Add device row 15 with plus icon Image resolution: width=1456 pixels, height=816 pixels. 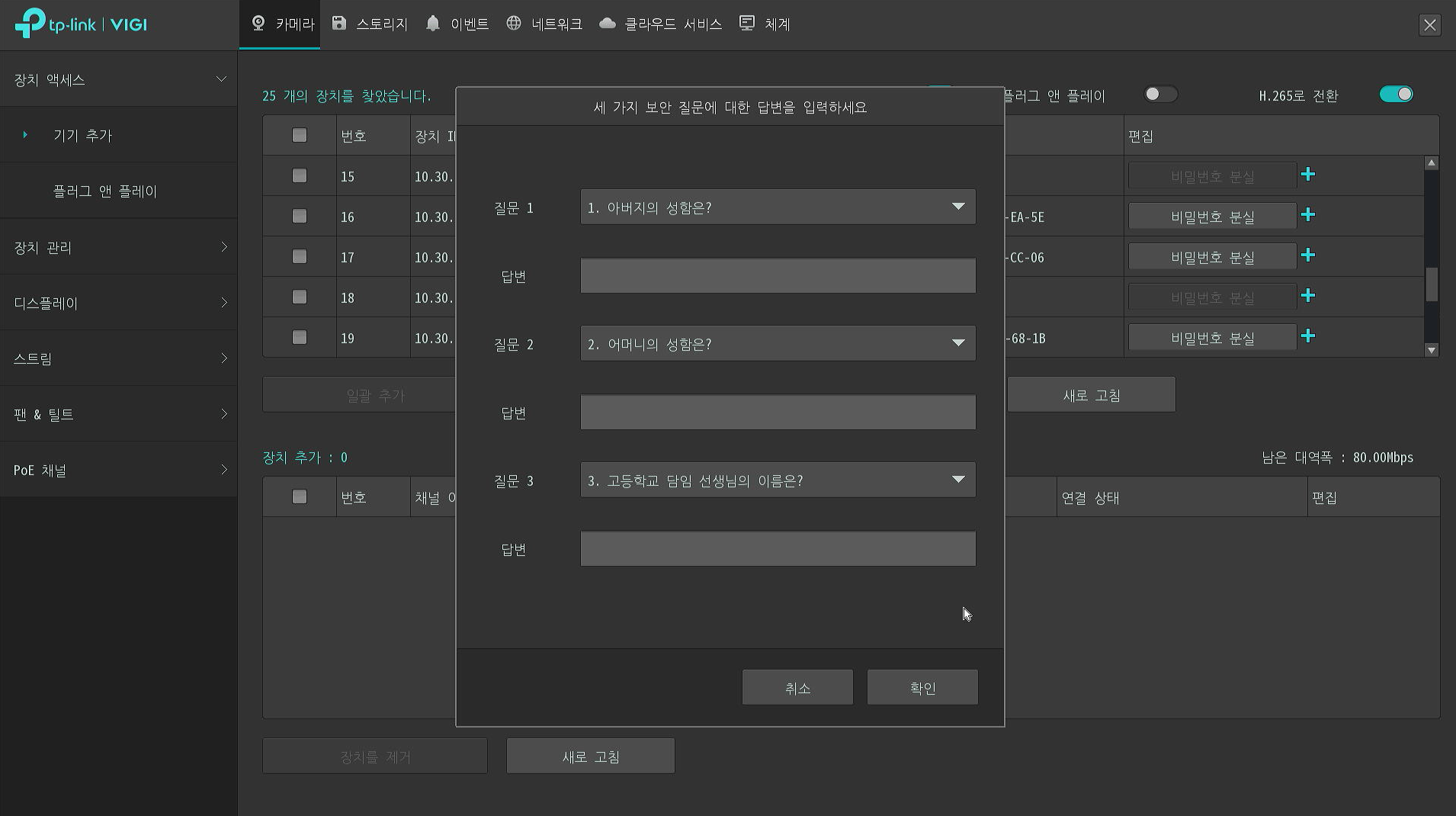(x=1308, y=175)
